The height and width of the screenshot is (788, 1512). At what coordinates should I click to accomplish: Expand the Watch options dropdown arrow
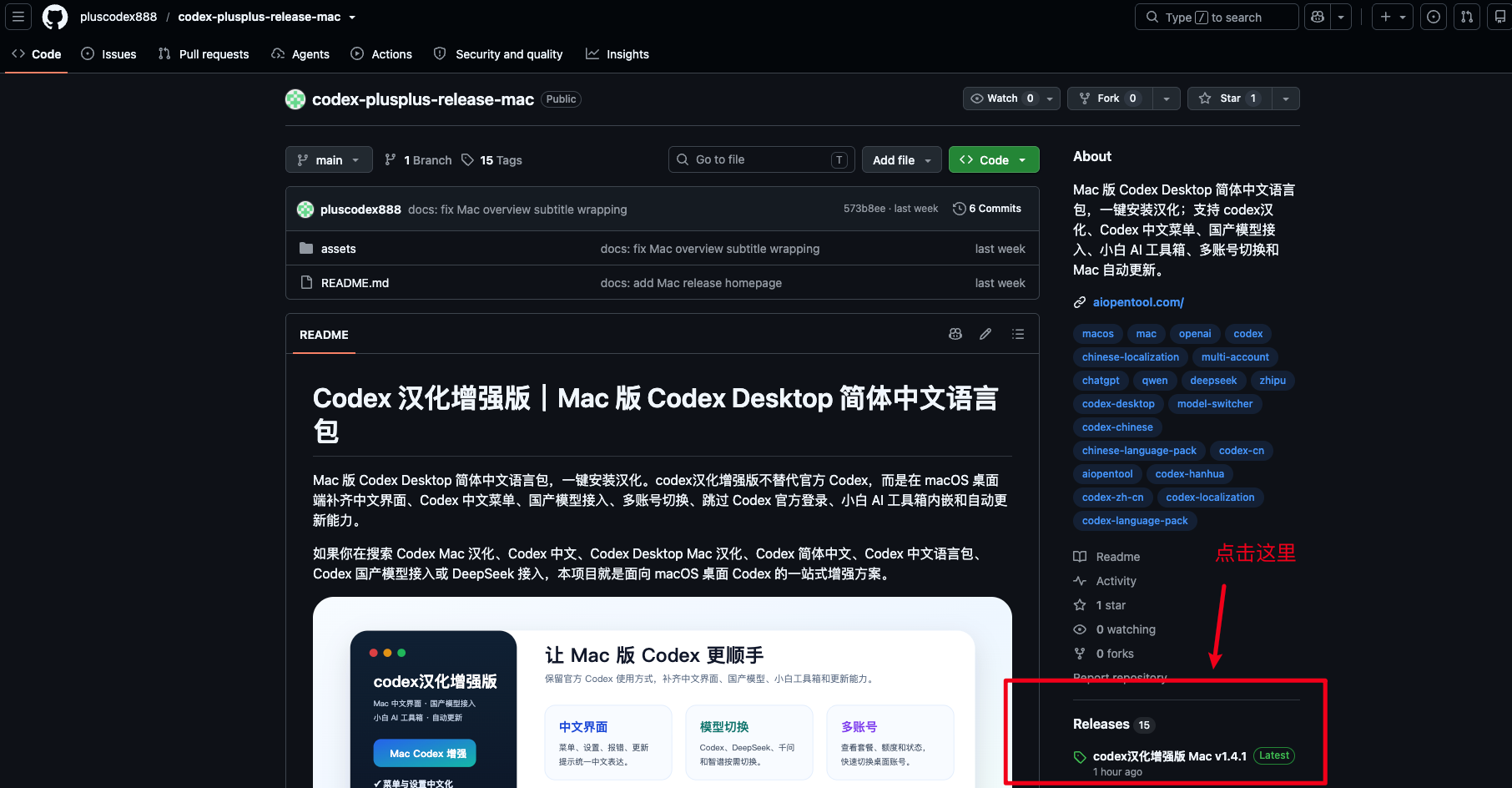(1050, 98)
